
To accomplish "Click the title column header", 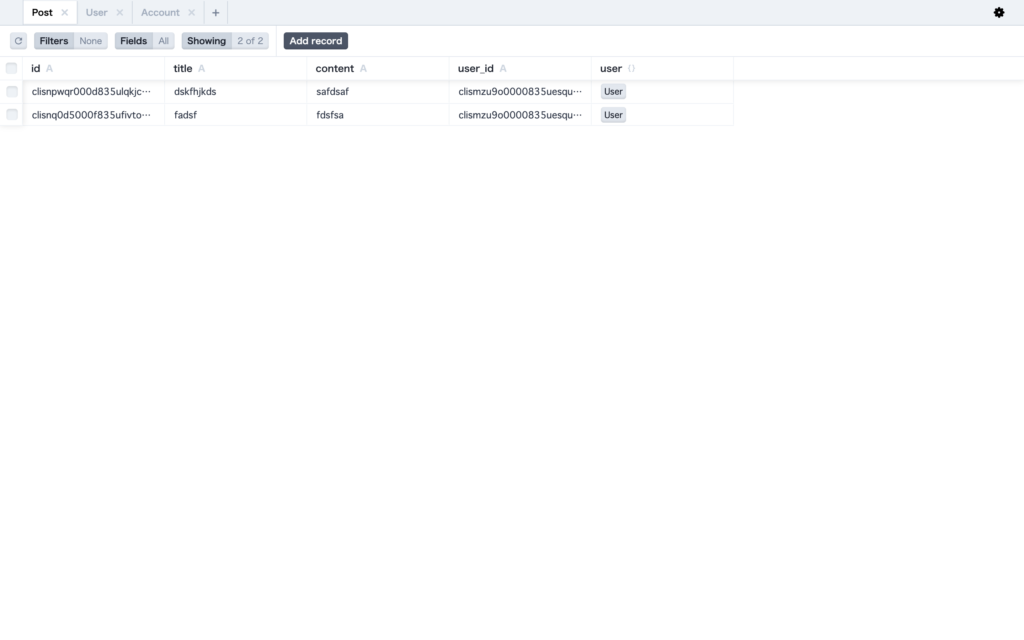I will 183,68.
